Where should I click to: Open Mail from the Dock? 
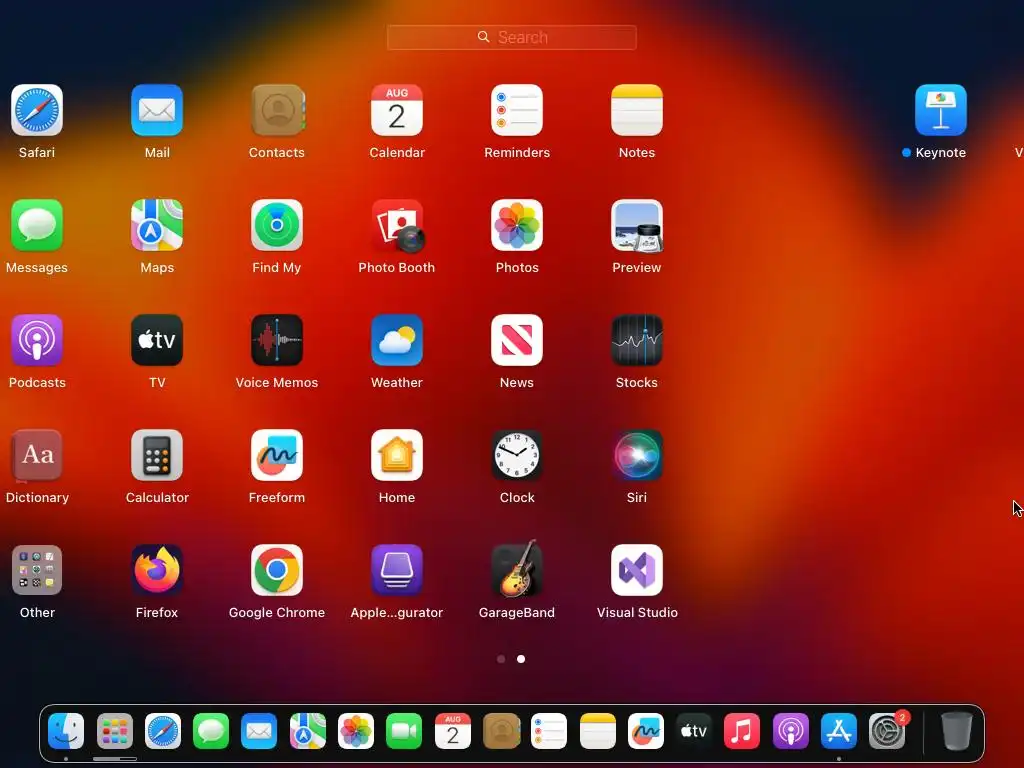pyautogui.click(x=259, y=731)
